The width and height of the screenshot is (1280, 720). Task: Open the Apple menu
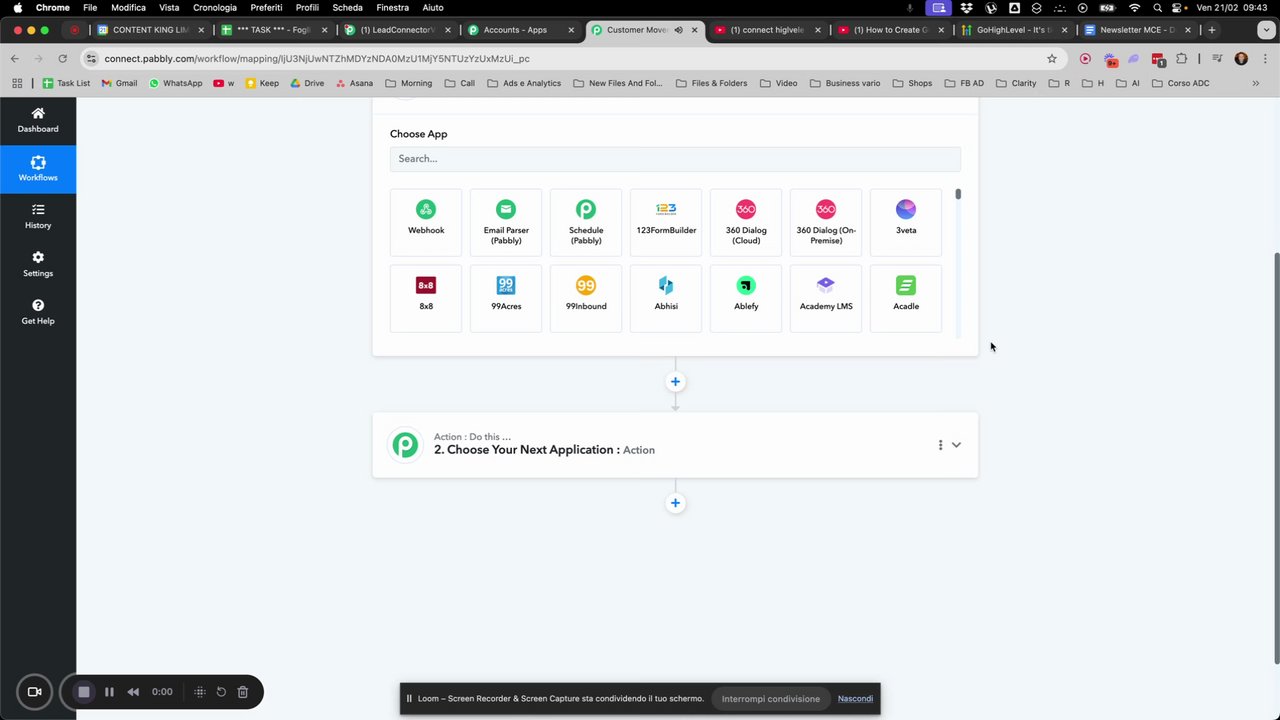coord(17,7)
